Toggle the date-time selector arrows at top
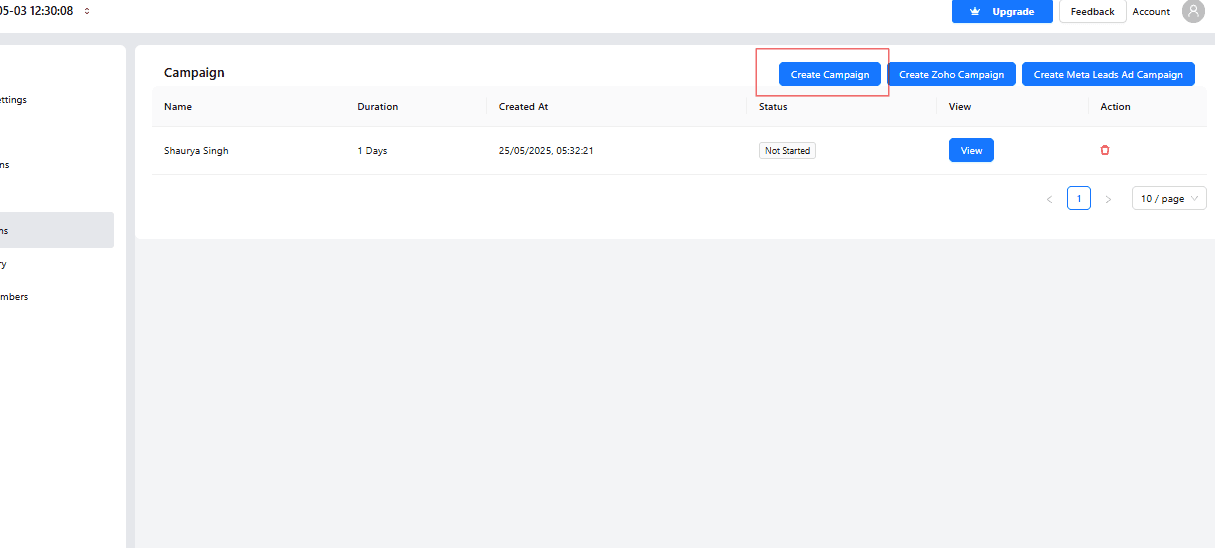1215x548 pixels. pos(87,11)
